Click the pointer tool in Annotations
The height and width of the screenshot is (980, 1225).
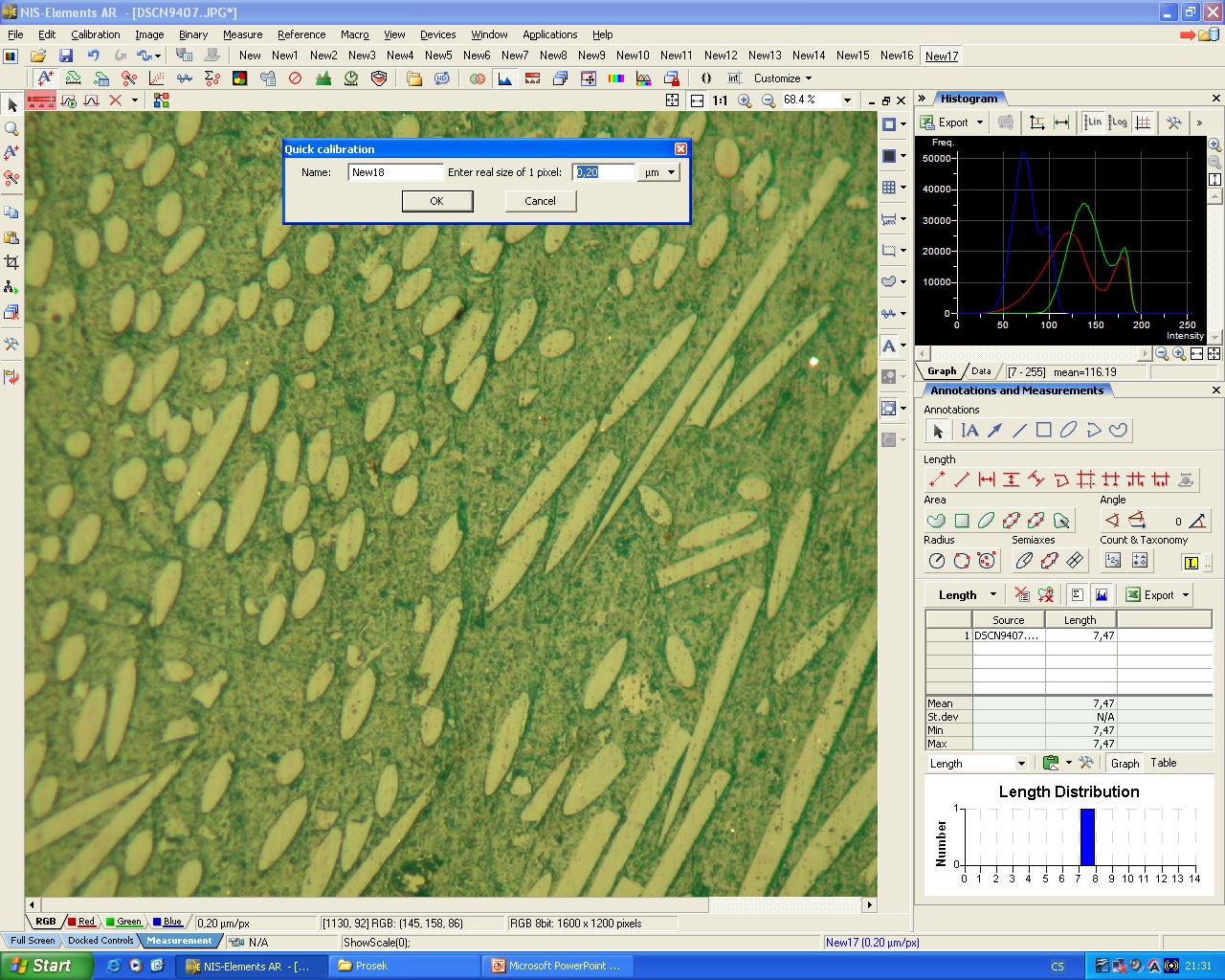(x=938, y=431)
